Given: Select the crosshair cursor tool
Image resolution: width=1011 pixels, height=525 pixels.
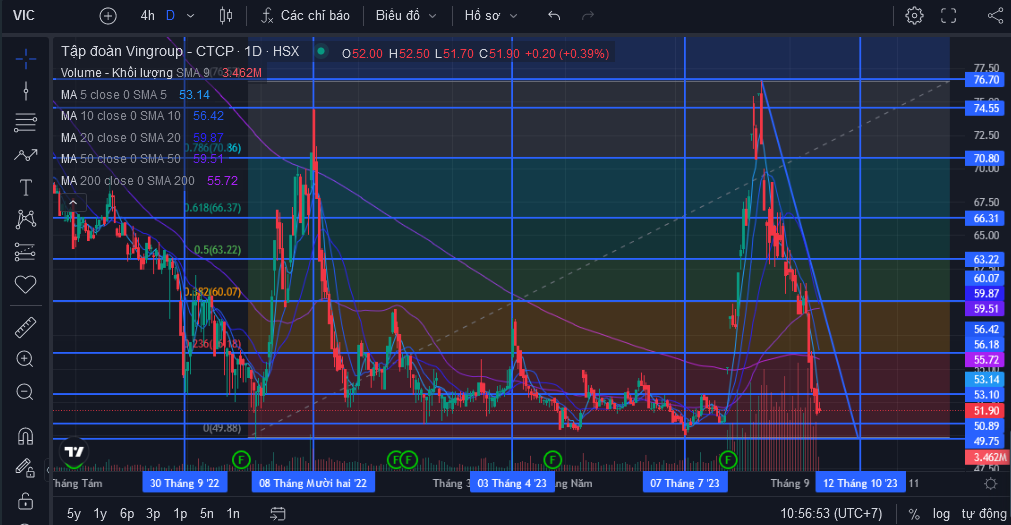Looking at the screenshot, I should click(26, 59).
